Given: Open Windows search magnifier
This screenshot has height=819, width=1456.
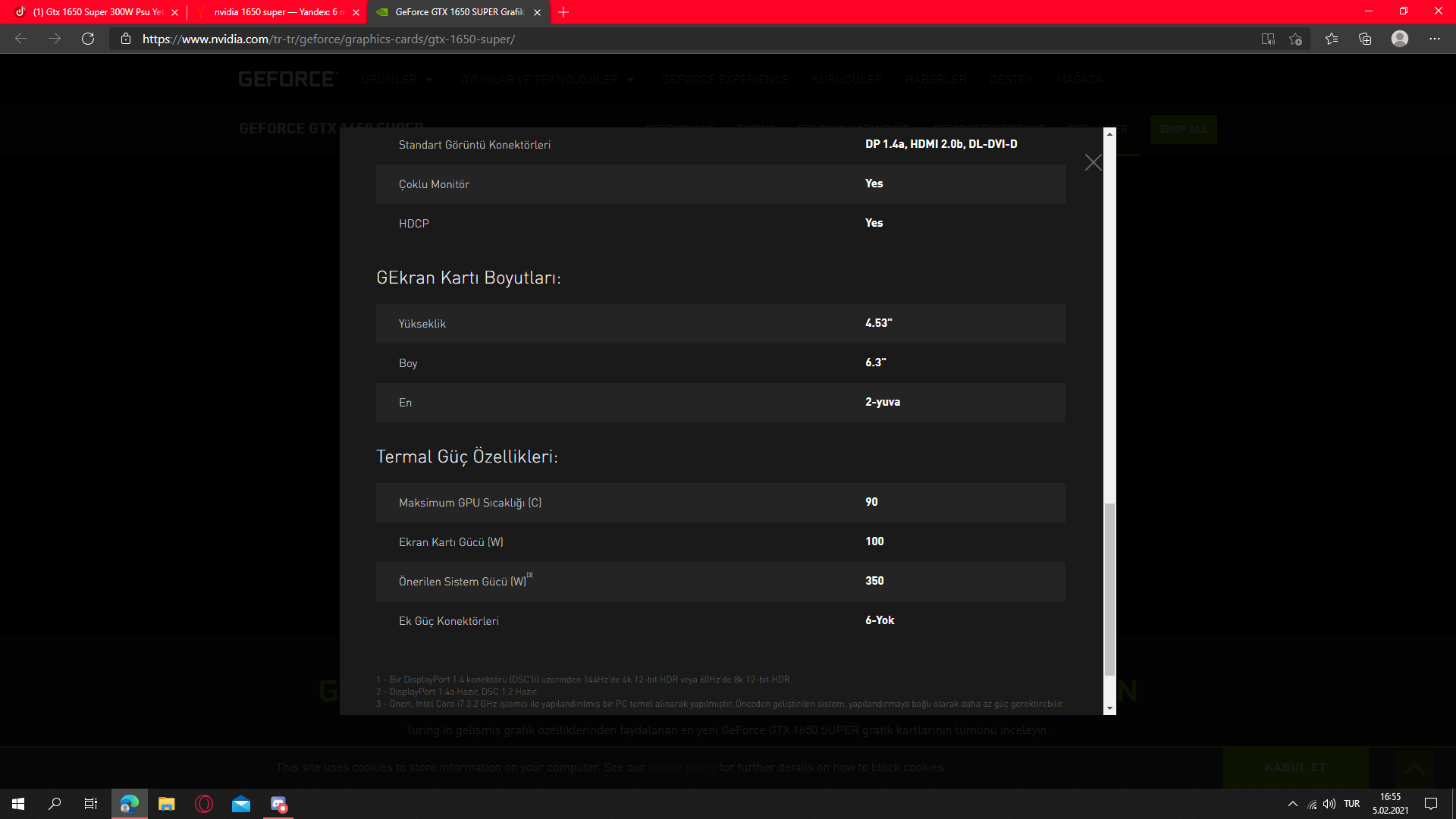Looking at the screenshot, I should tap(55, 804).
